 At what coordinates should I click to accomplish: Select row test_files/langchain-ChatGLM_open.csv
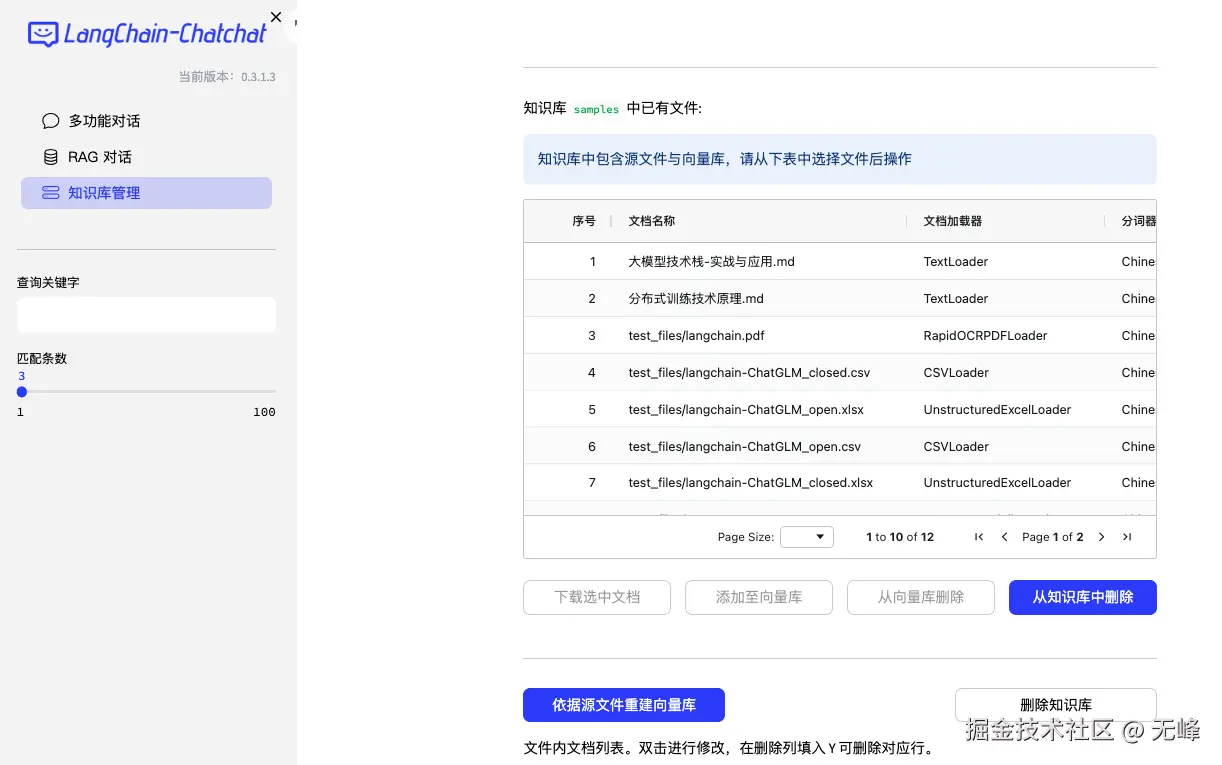pos(840,447)
